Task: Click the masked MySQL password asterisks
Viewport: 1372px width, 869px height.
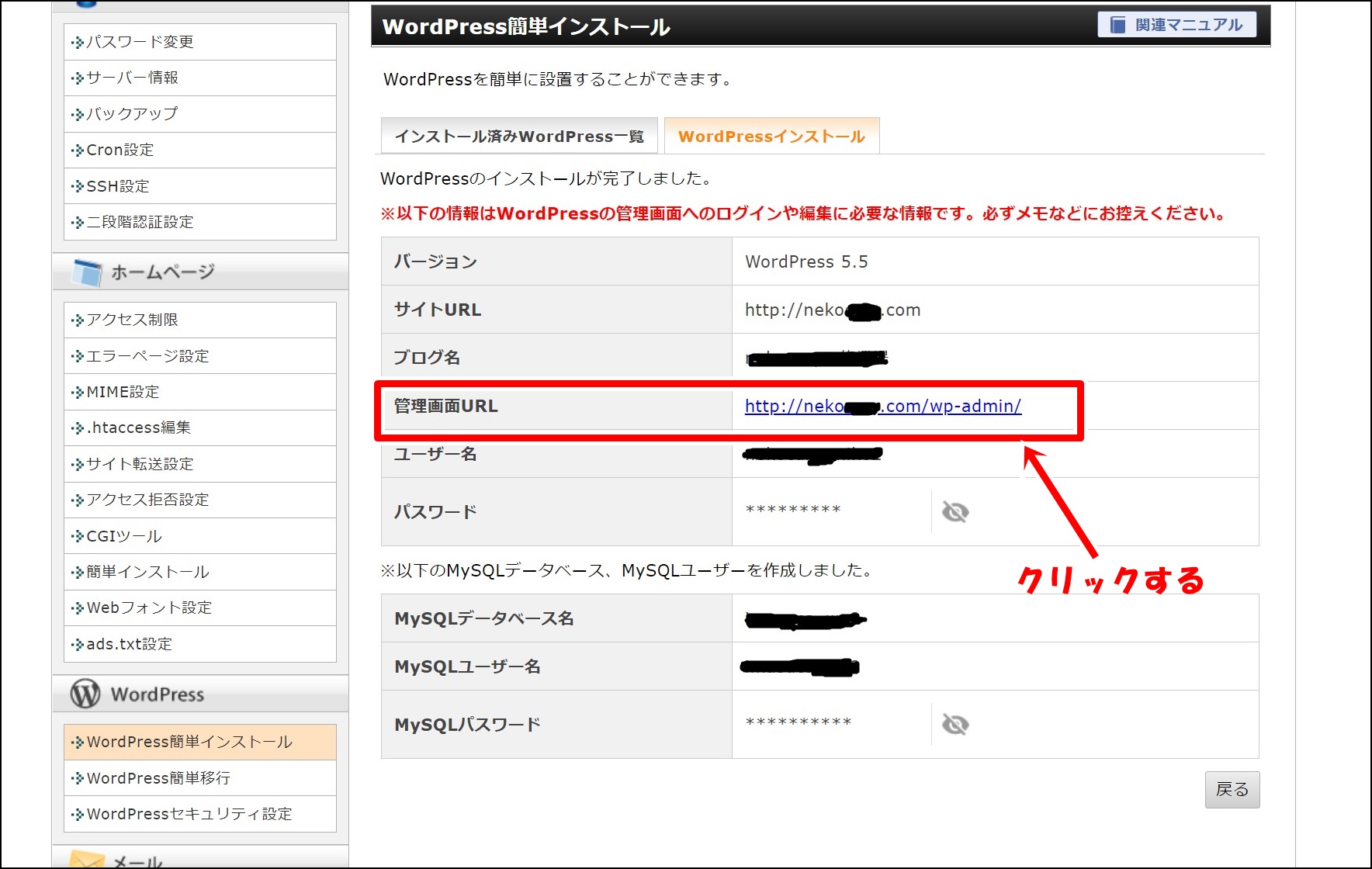Action: pyautogui.click(x=799, y=723)
